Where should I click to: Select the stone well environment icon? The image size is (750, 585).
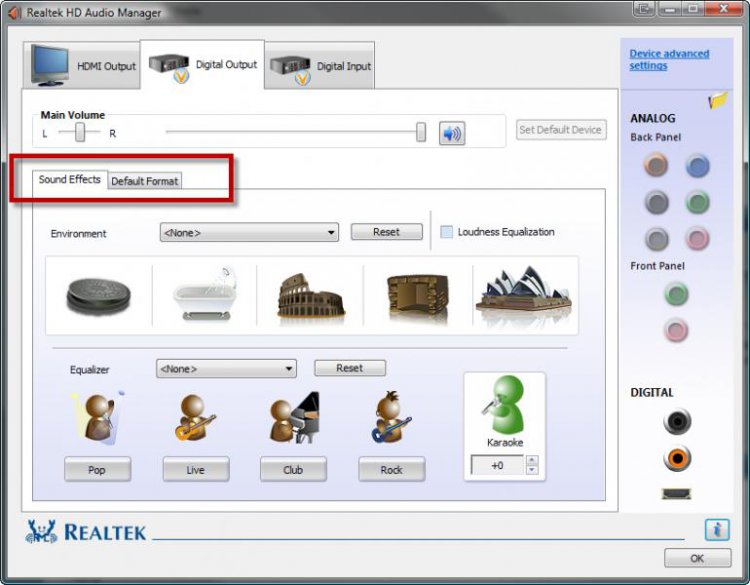[99, 297]
